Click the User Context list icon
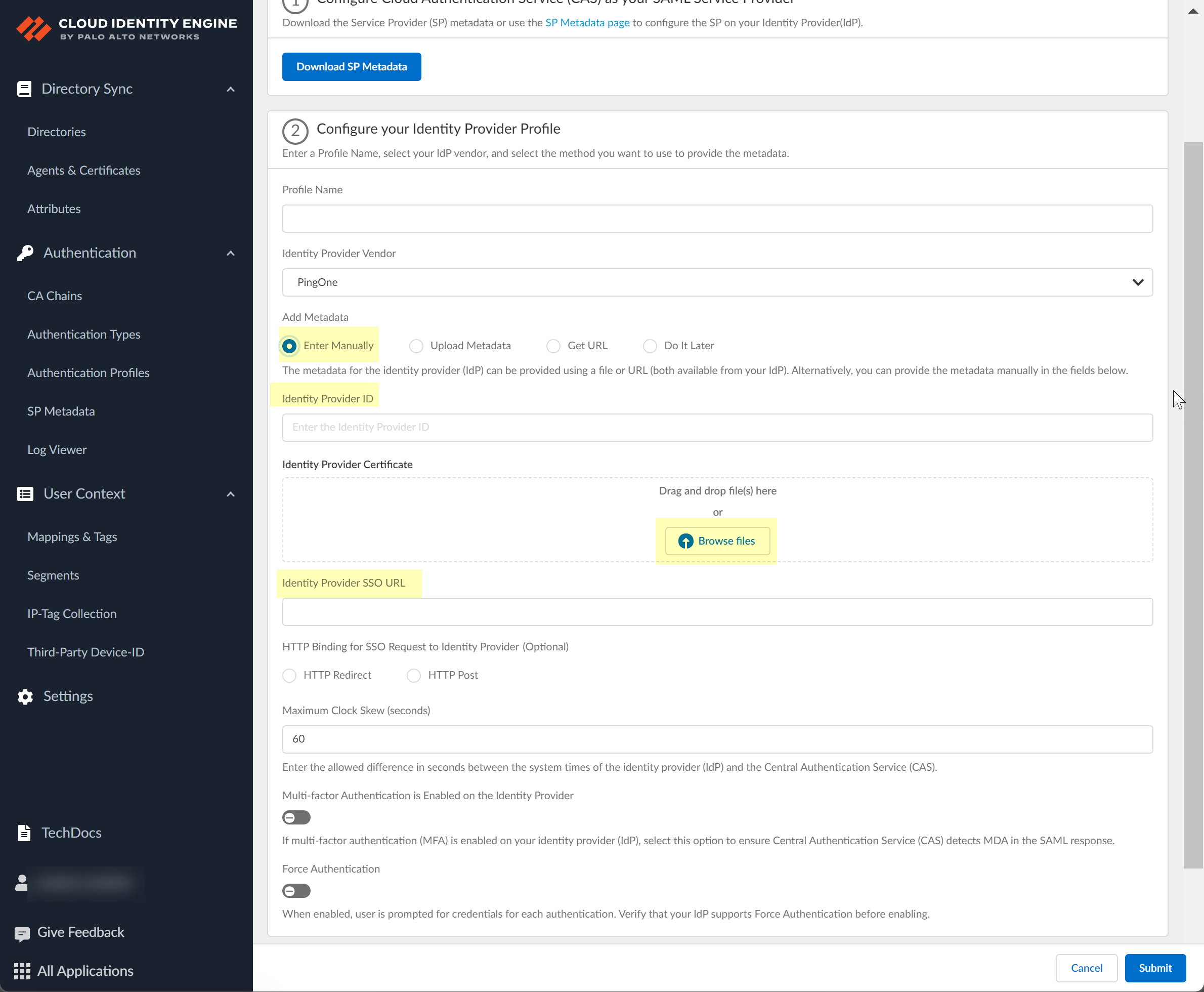The height and width of the screenshot is (992, 1204). (x=25, y=493)
